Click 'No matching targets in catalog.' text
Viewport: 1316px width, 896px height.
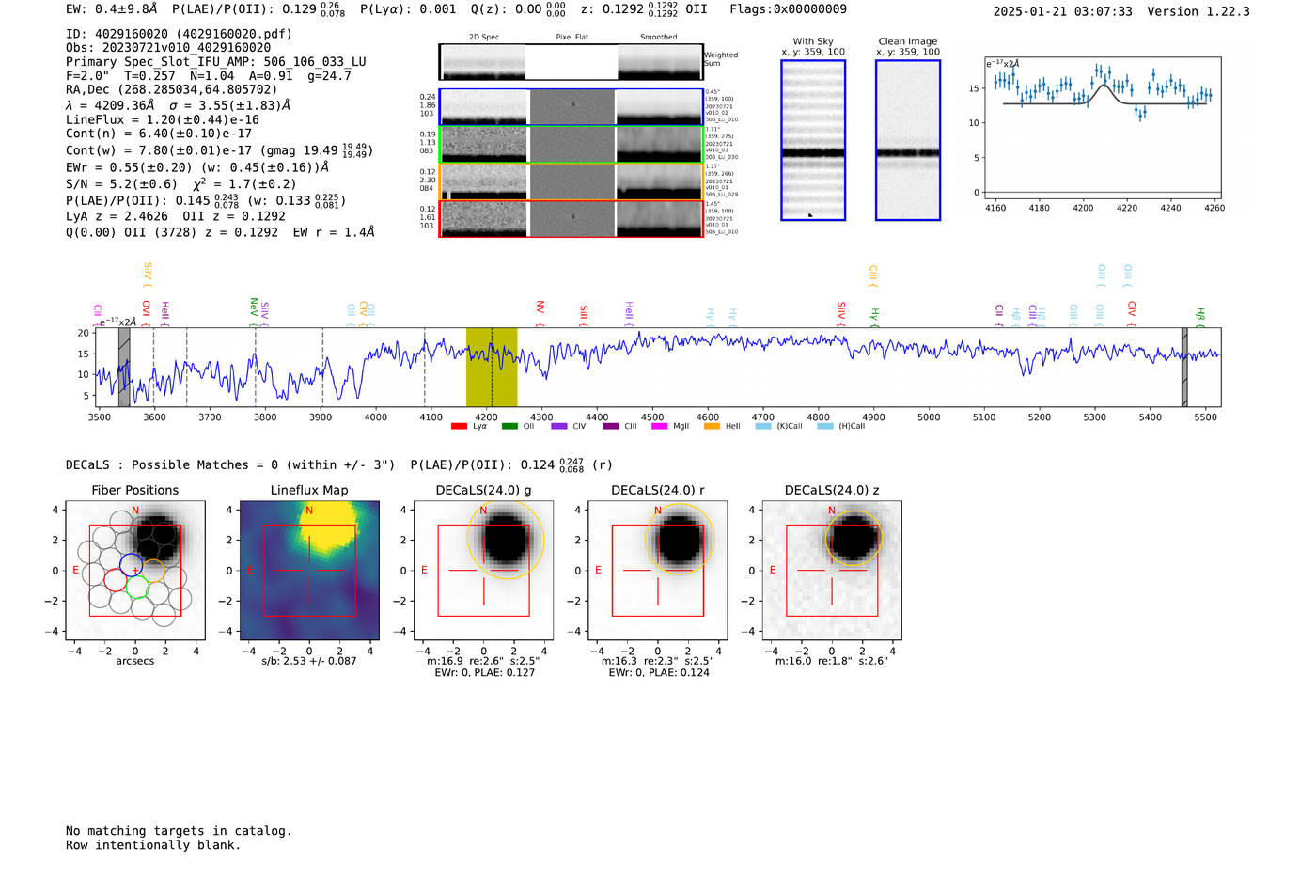(x=179, y=831)
